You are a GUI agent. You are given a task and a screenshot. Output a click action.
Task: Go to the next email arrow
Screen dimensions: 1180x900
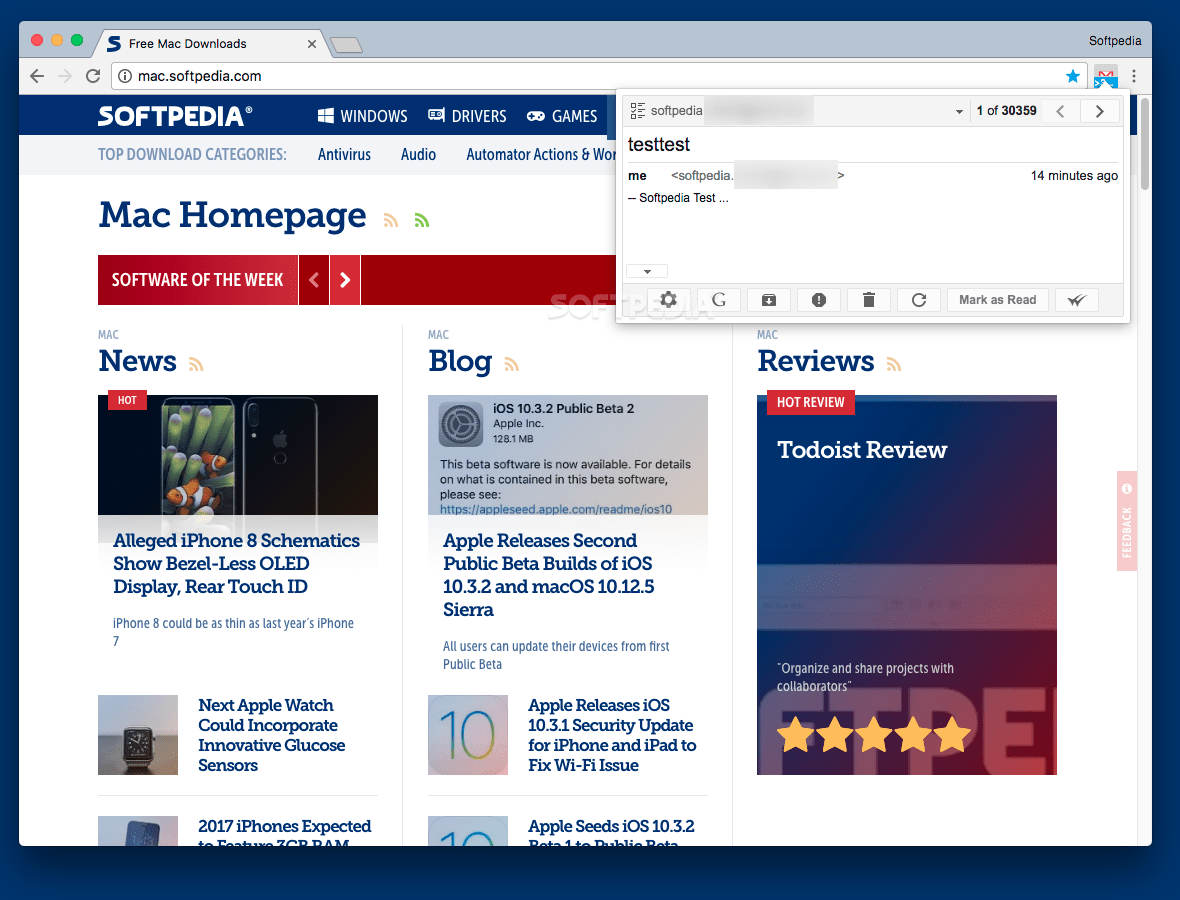(1099, 111)
